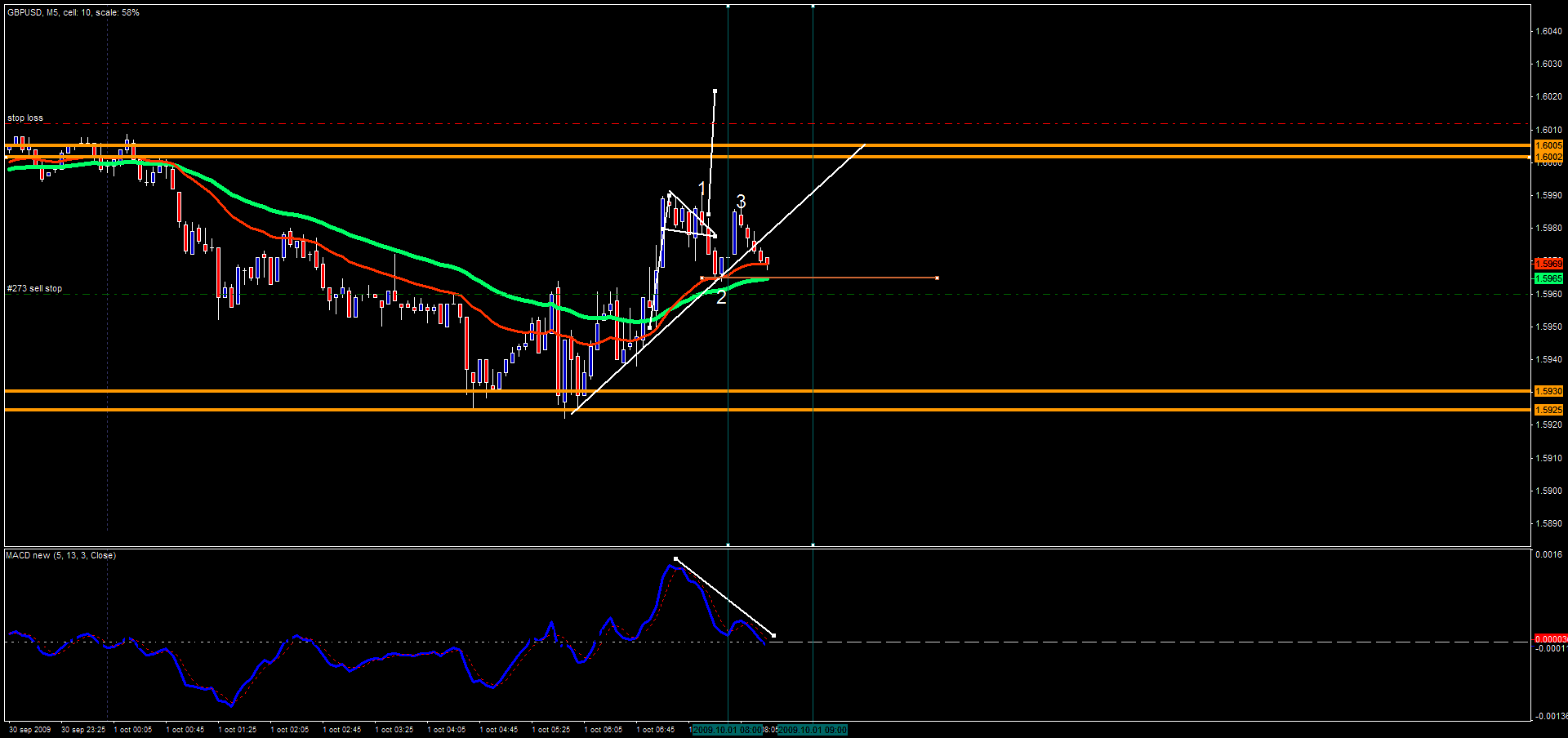
Task: Click the 1.5950 price axis value
Action: pyautogui.click(x=1549, y=327)
